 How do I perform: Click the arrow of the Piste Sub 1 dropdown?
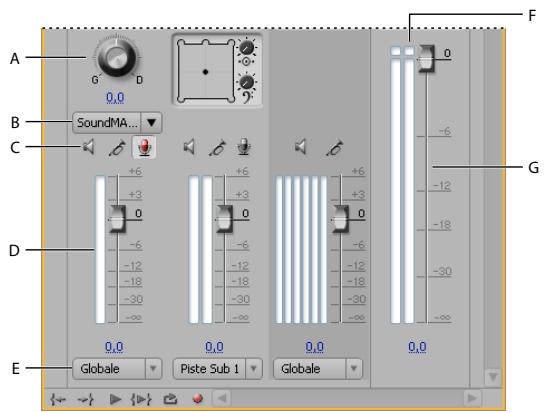[254, 369]
